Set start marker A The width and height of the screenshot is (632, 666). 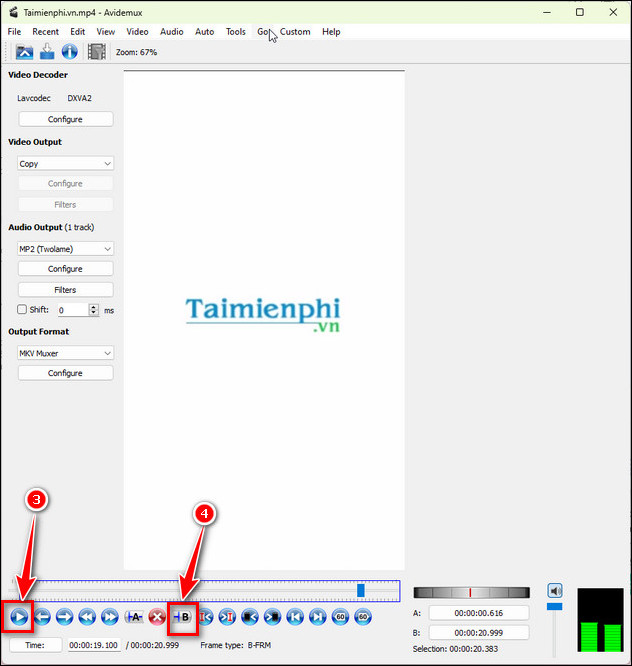(134, 617)
